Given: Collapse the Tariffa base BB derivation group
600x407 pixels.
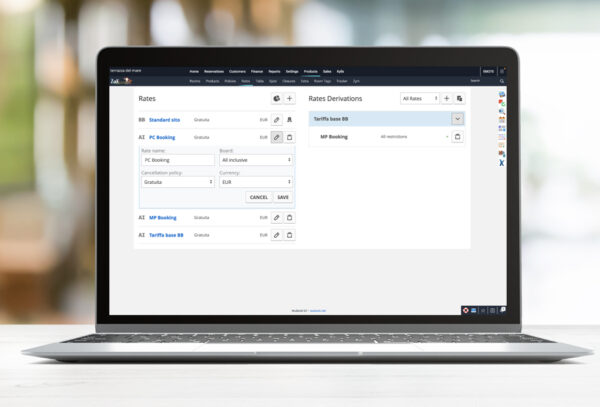Looking at the screenshot, I should point(458,118).
